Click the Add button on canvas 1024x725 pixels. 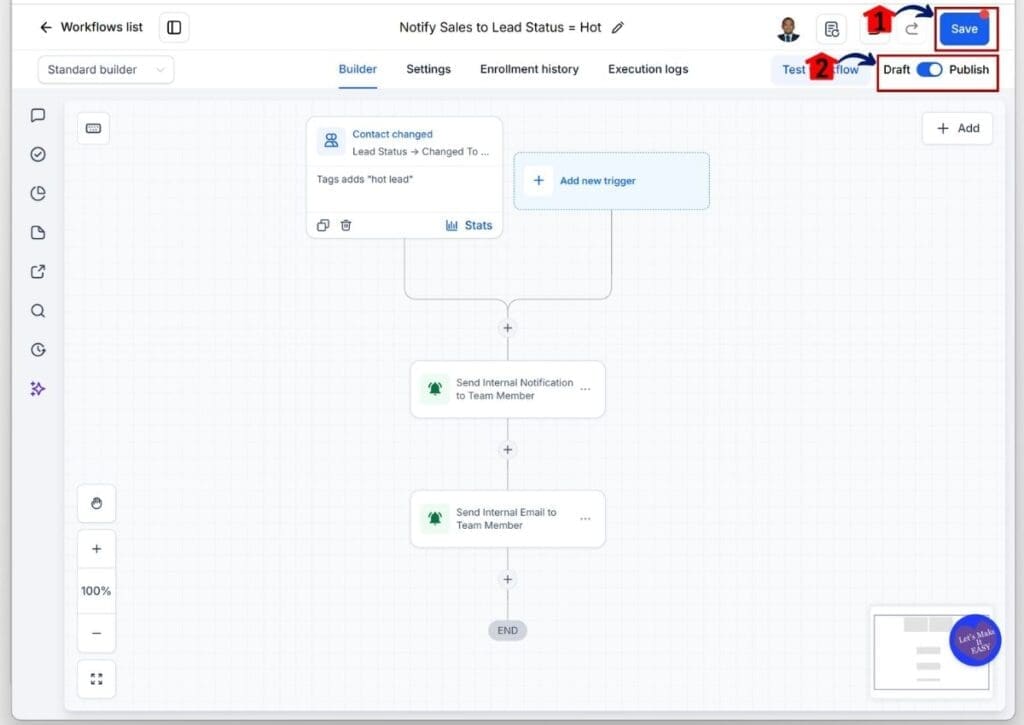[957, 128]
